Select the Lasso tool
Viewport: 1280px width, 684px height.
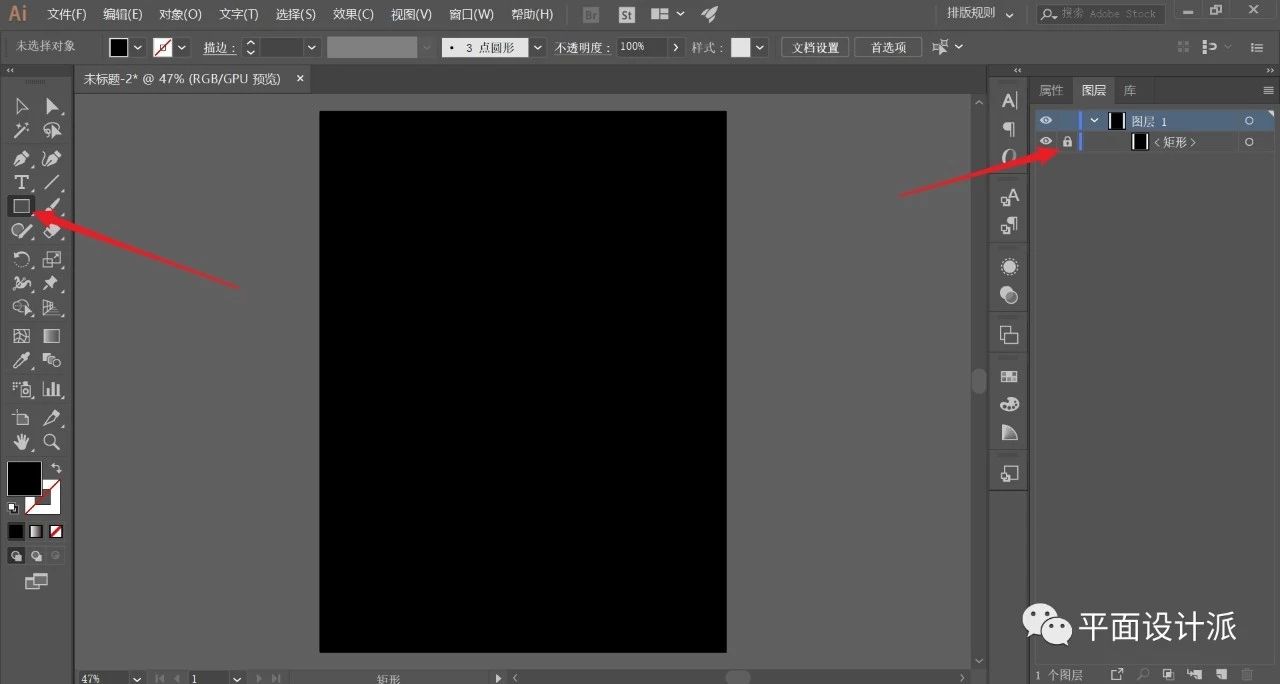[52, 131]
